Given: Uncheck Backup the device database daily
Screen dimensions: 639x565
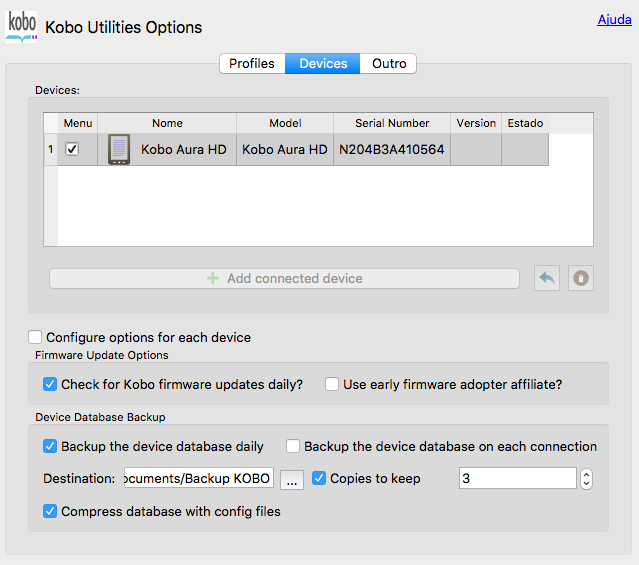Looking at the screenshot, I should pyautogui.click(x=50, y=446).
